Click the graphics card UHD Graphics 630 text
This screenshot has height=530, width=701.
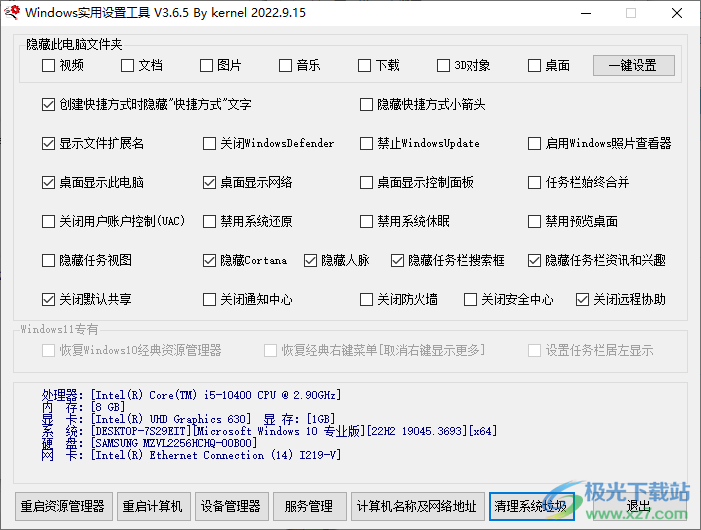coord(171,419)
